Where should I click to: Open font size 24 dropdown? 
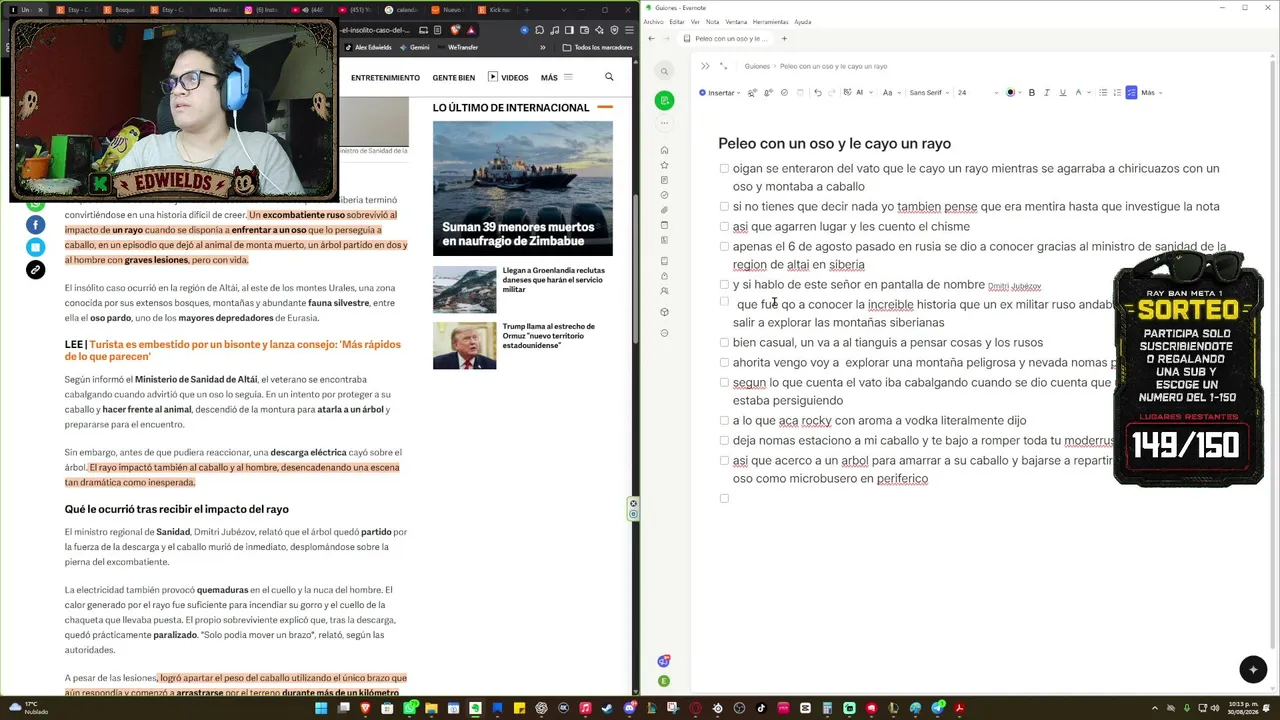977,92
